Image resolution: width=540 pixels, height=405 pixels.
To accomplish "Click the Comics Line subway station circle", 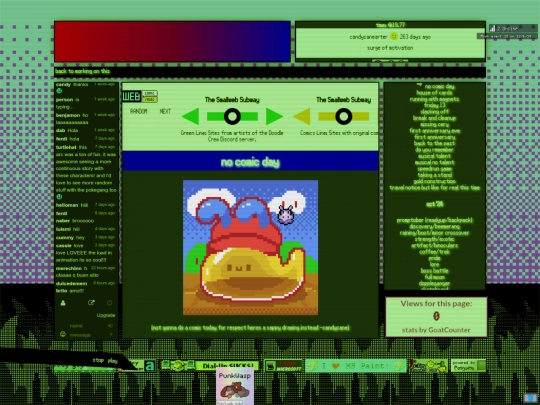I will (344, 116).
